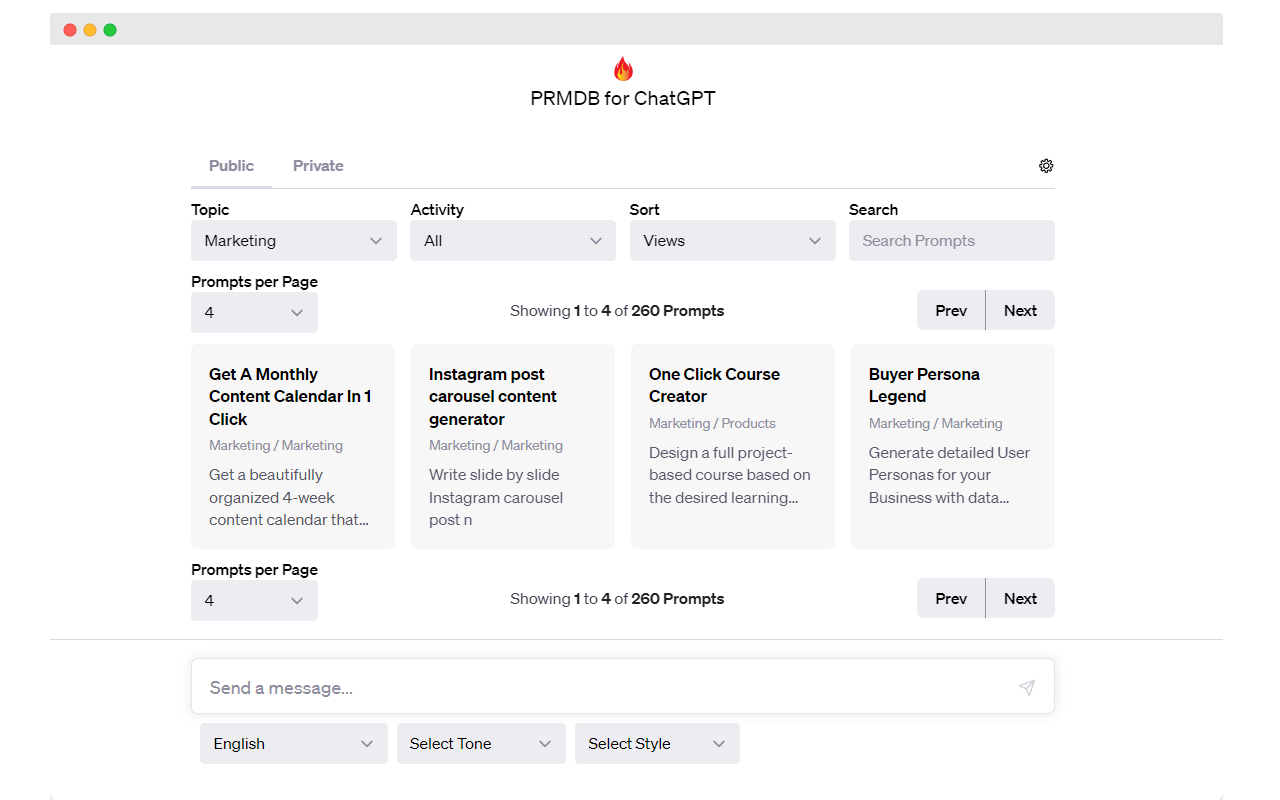Viewport: 1280px width, 800px height.
Task: Open the Activity dropdown set to All
Action: [512, 241]
